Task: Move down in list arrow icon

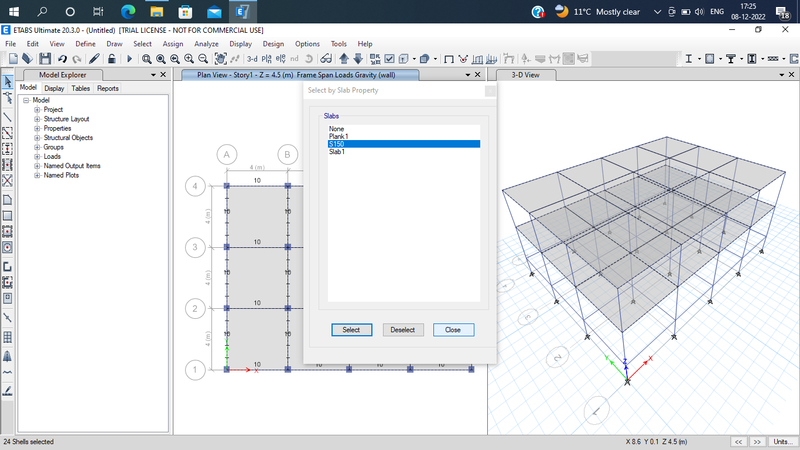Action: pyautogui.click(x=358, y=59)
